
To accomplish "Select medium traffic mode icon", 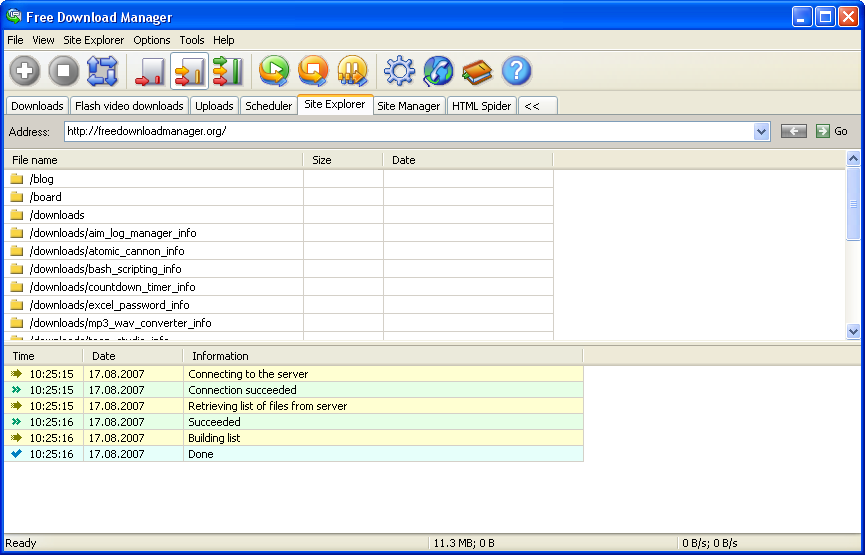I will pyautogui.click(x=189, y=71).
